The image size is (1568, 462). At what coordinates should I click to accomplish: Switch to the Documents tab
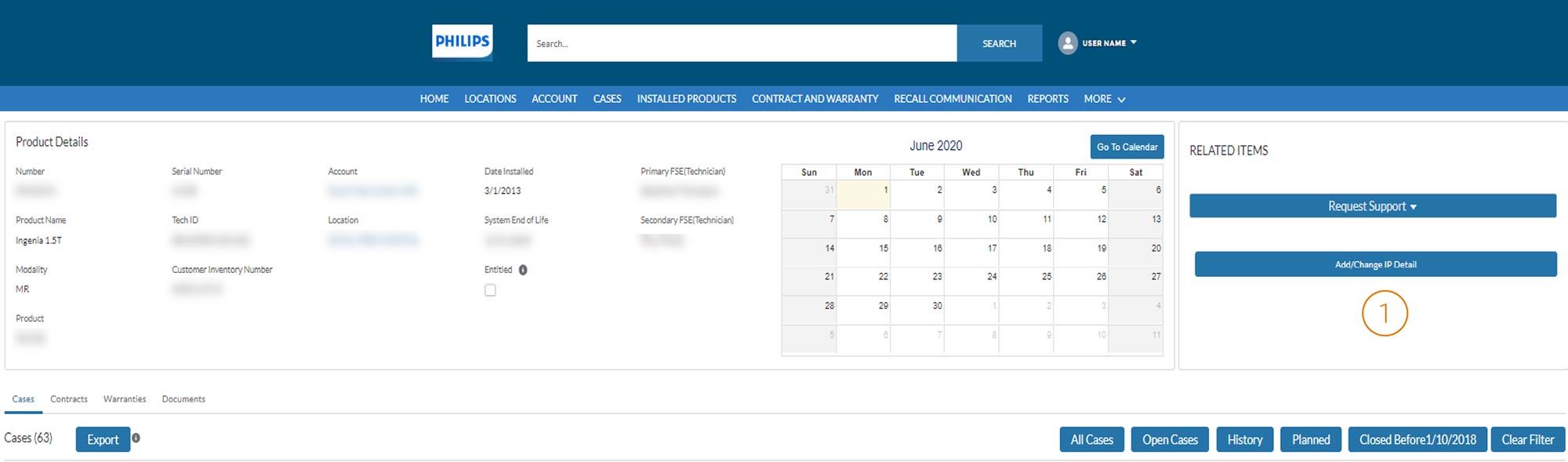[183, 399]
